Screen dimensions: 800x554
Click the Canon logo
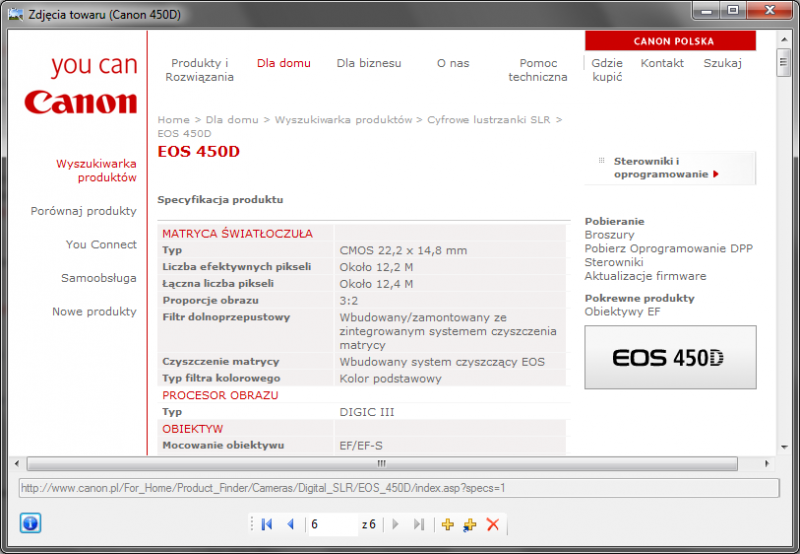coord(81,102)
